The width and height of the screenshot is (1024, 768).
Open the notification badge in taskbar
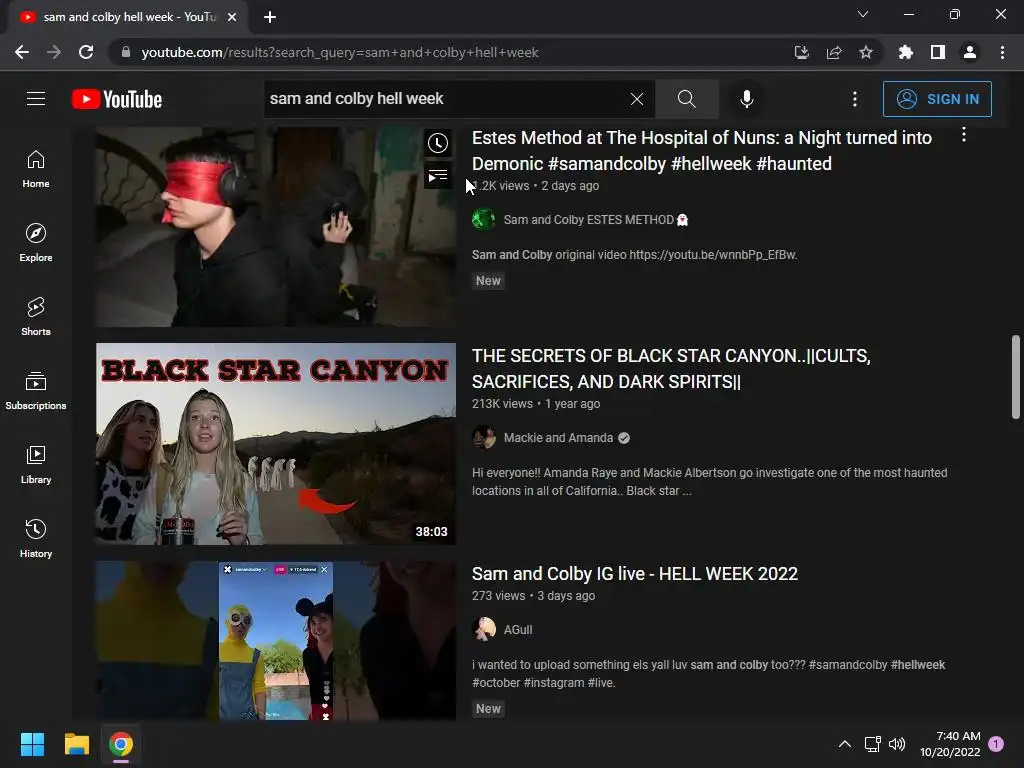pyautogui.click(x=996, y=744)
